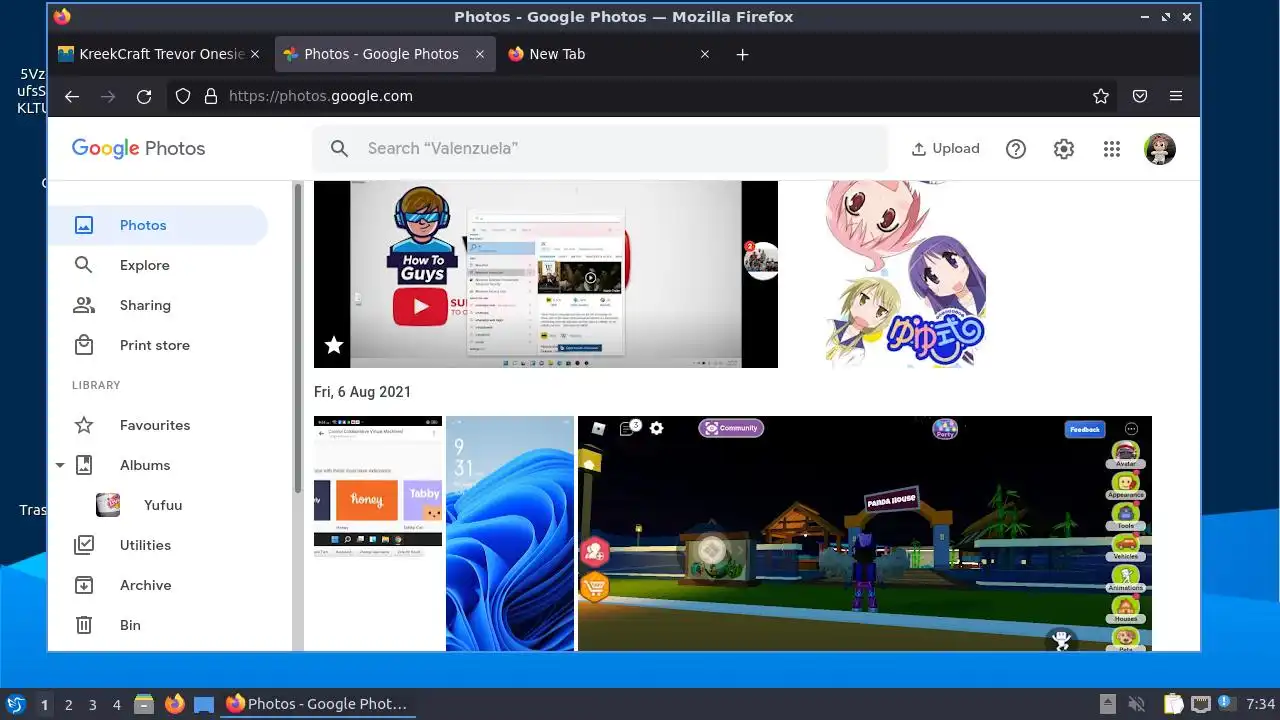Open Google Photos settings gear
The height and width of the screenshot is (720, 1280).
click(1064, 149)
